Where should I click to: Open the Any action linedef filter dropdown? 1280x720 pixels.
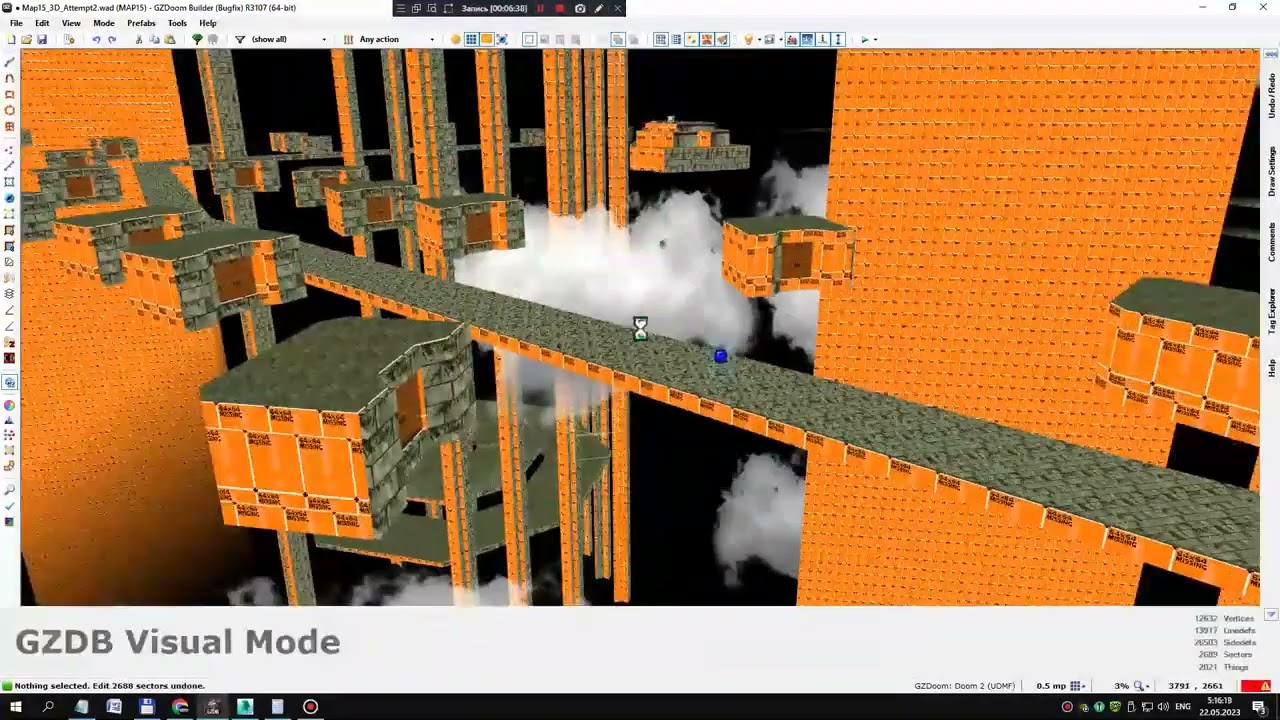point(432,39)
